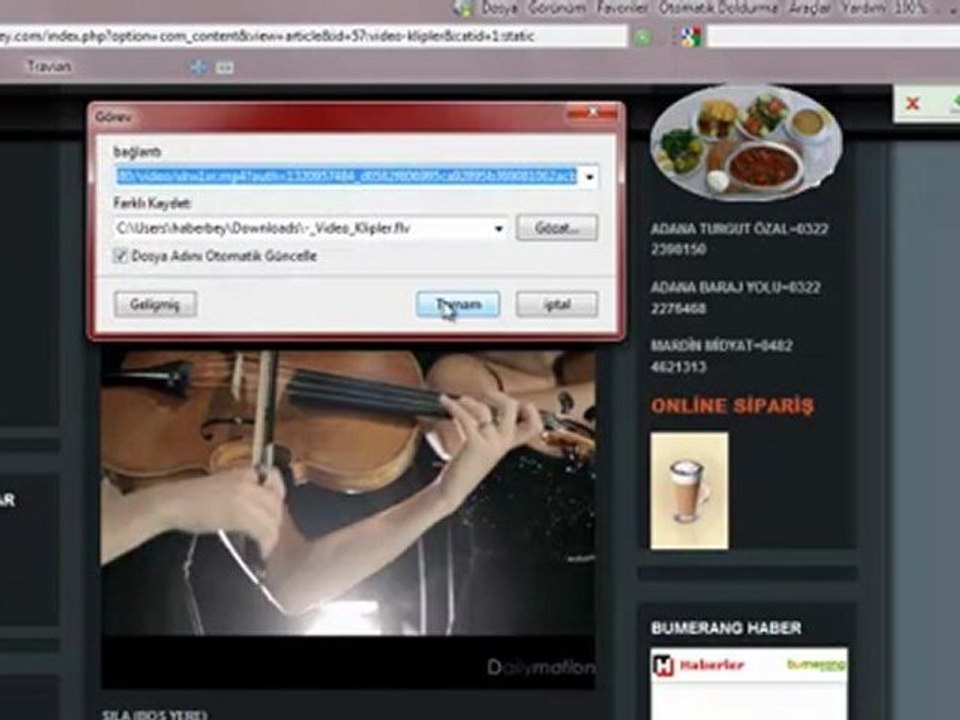Expand the bağlantı dropdown arrow

pyautogui.click(x=589, y=178)
